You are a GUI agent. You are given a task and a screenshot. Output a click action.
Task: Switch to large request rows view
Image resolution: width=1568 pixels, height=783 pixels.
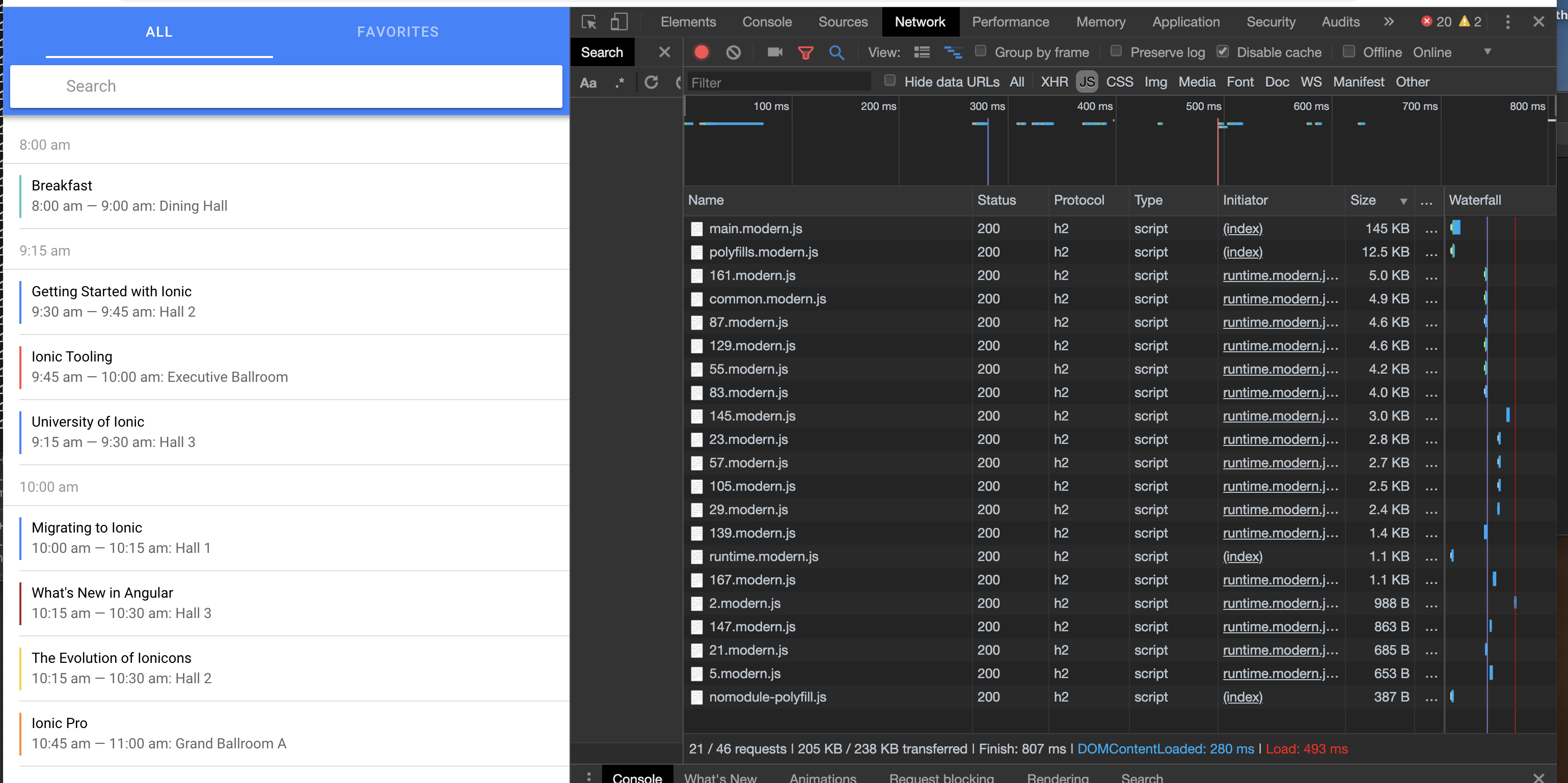click(x=922, y=52)
